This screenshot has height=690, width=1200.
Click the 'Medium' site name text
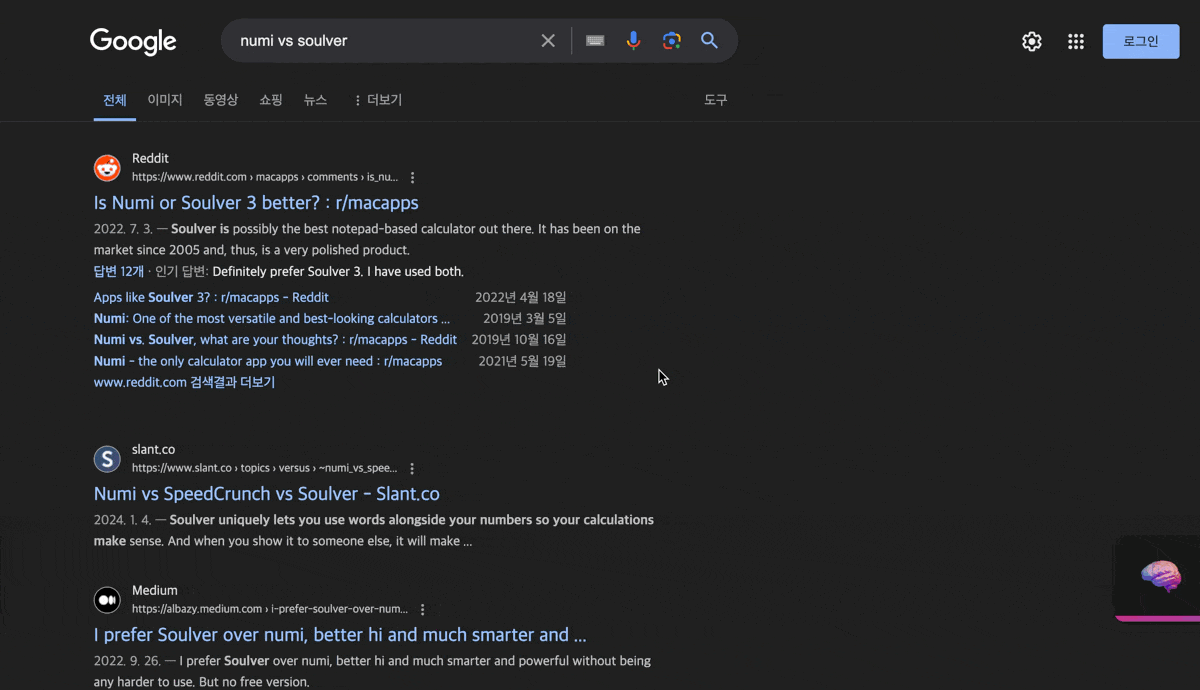click(155, 590)
